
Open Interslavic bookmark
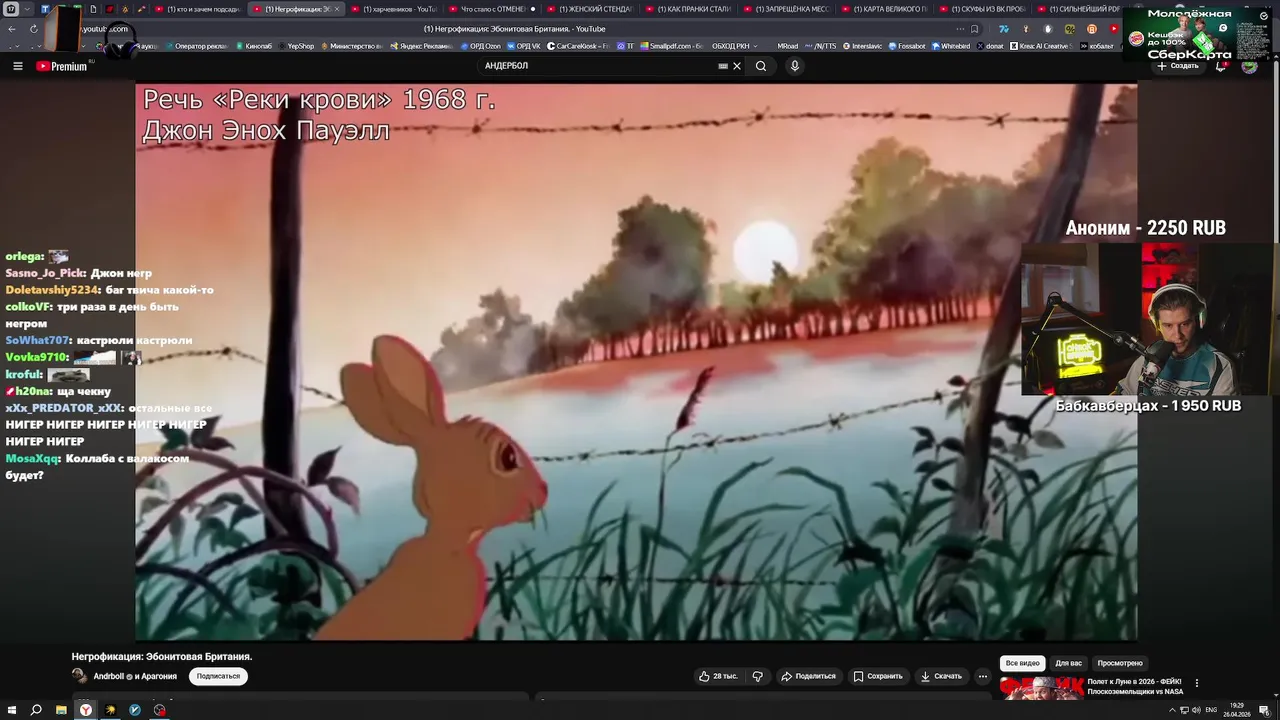865,46
